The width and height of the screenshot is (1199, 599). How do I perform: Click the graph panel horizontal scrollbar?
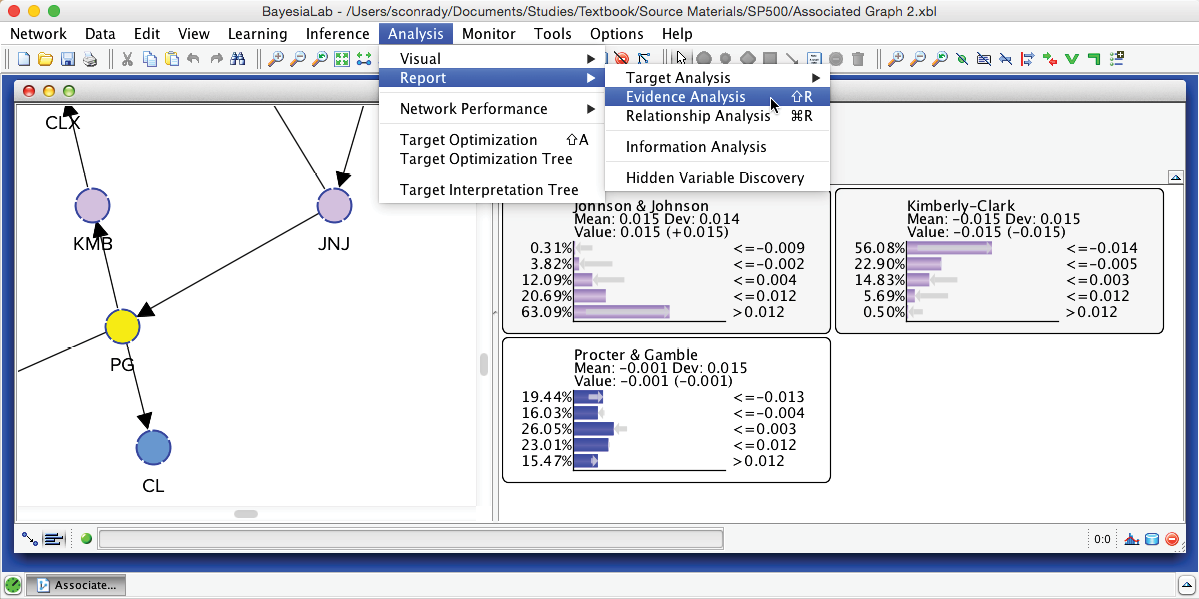pyautogui.click(x=245, y=514)
